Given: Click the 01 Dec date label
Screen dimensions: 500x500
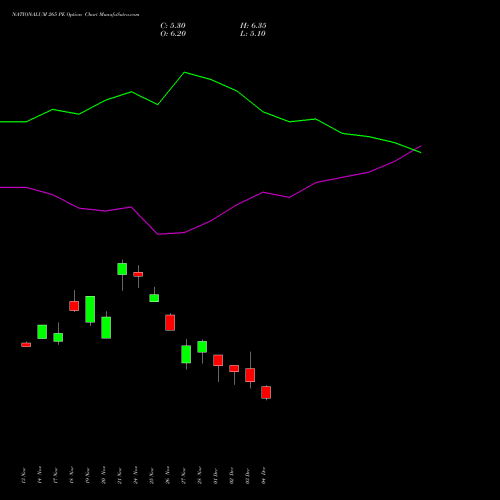Looking at the screenshot, I should (x=216, y=475).
